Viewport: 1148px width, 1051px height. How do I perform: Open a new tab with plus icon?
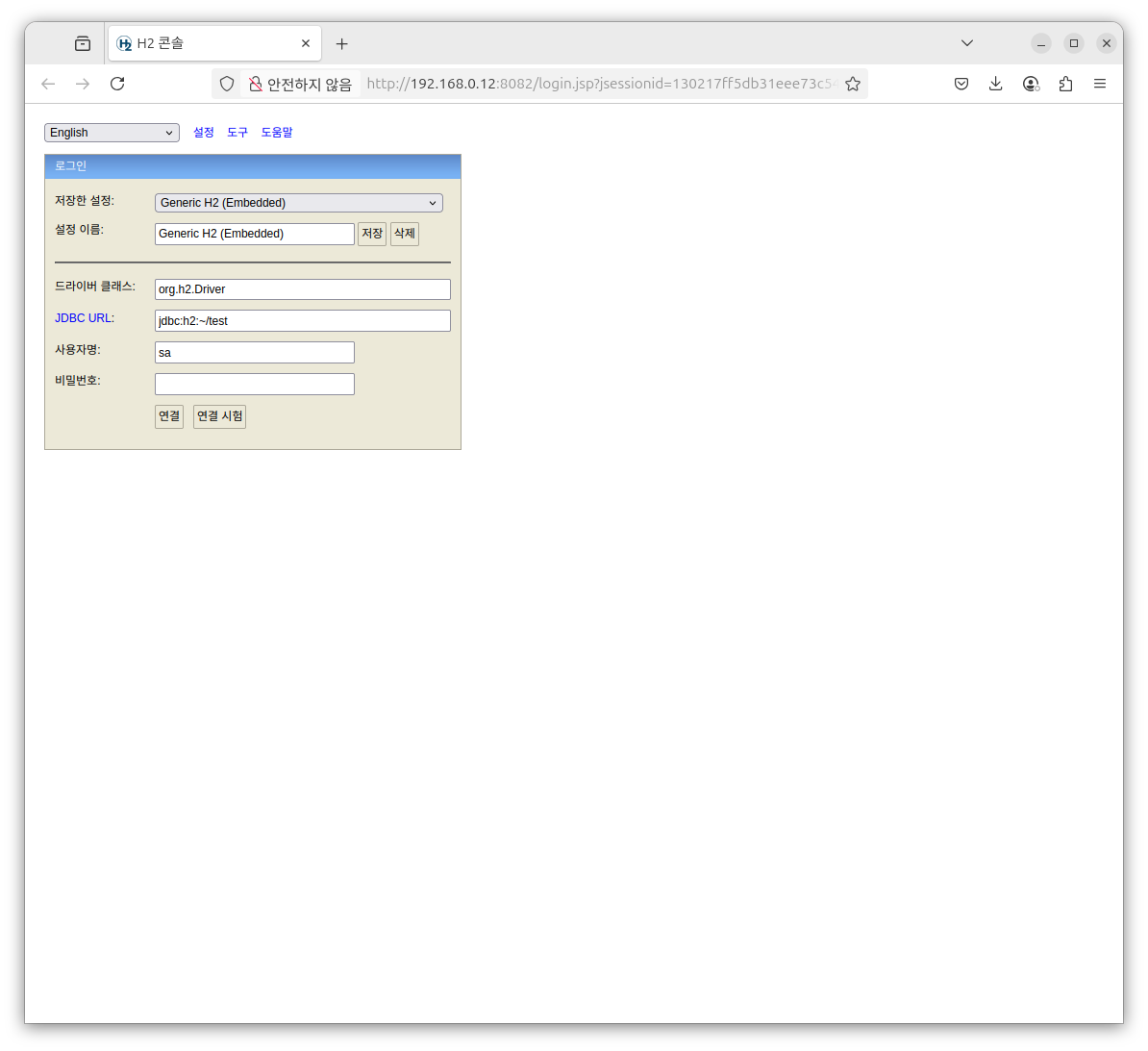point(342,44)
